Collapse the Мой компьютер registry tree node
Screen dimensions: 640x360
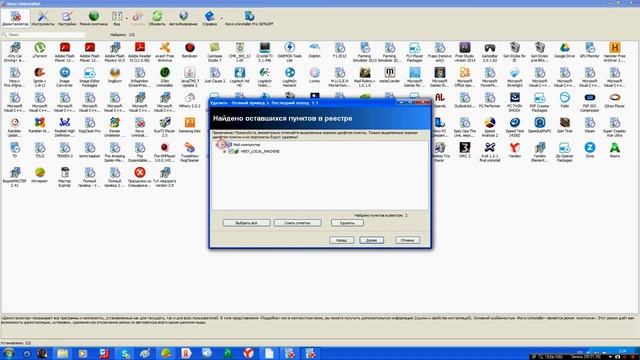(x=222, y=144)
